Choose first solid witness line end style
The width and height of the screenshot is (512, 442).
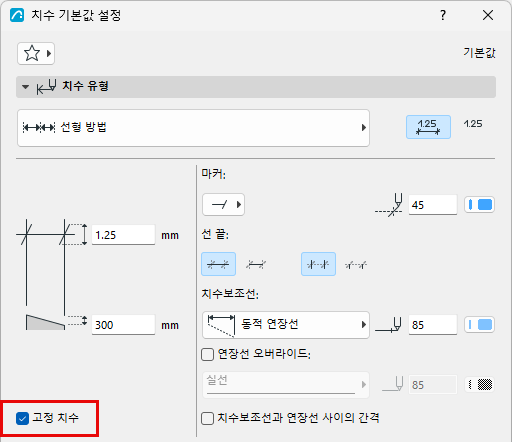[218, 264]
